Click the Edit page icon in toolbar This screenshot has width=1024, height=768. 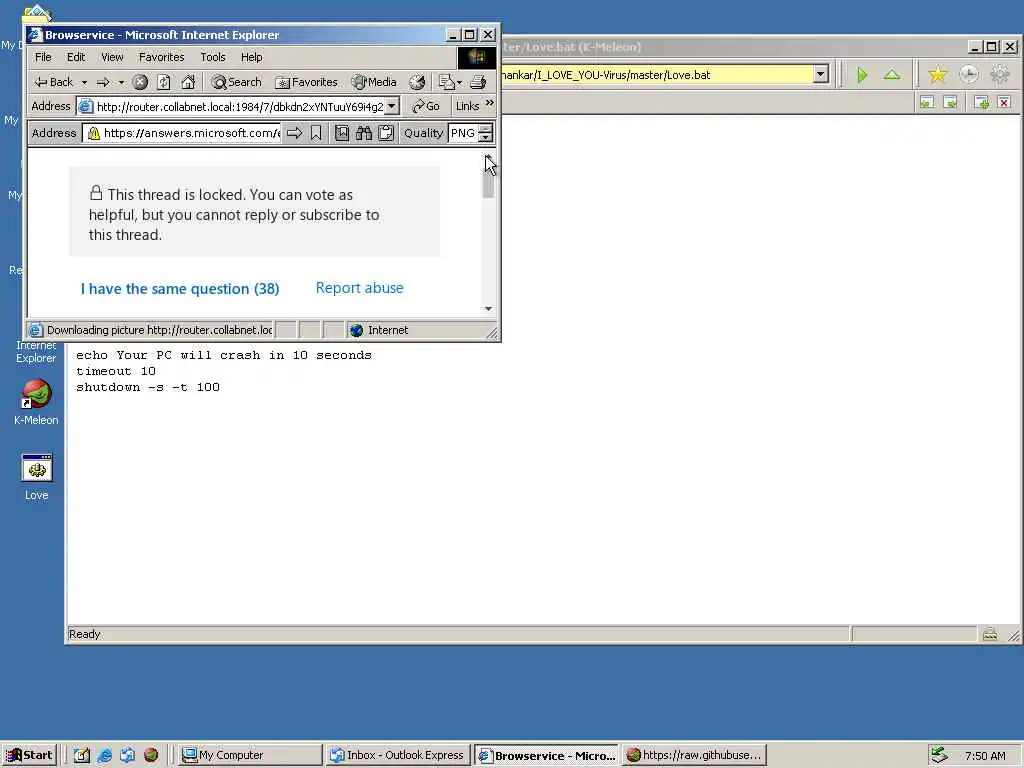(x=447, y=82)
